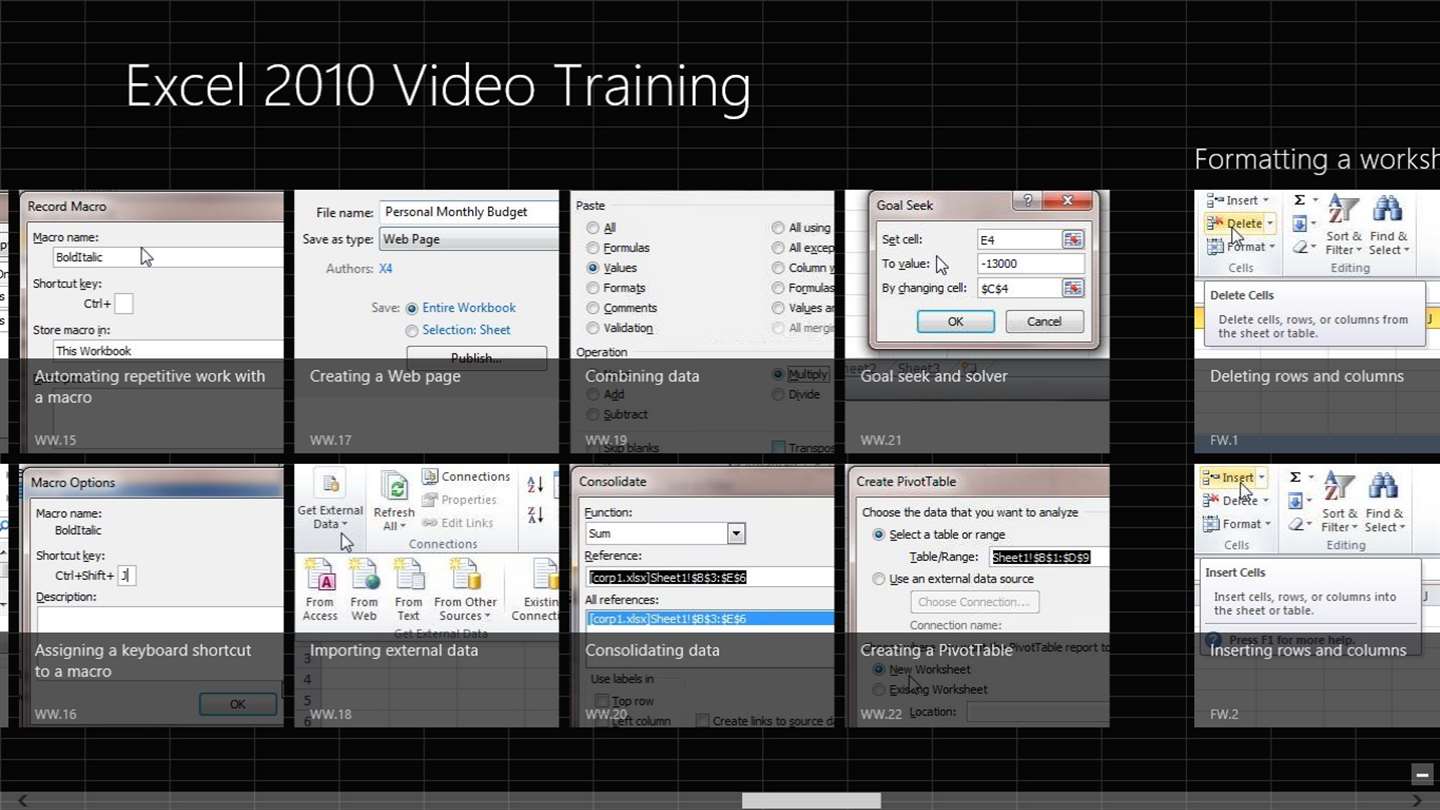Open the 'Goal seek and solver' video tile
The image size is (1440, 810).
(977, 322)
